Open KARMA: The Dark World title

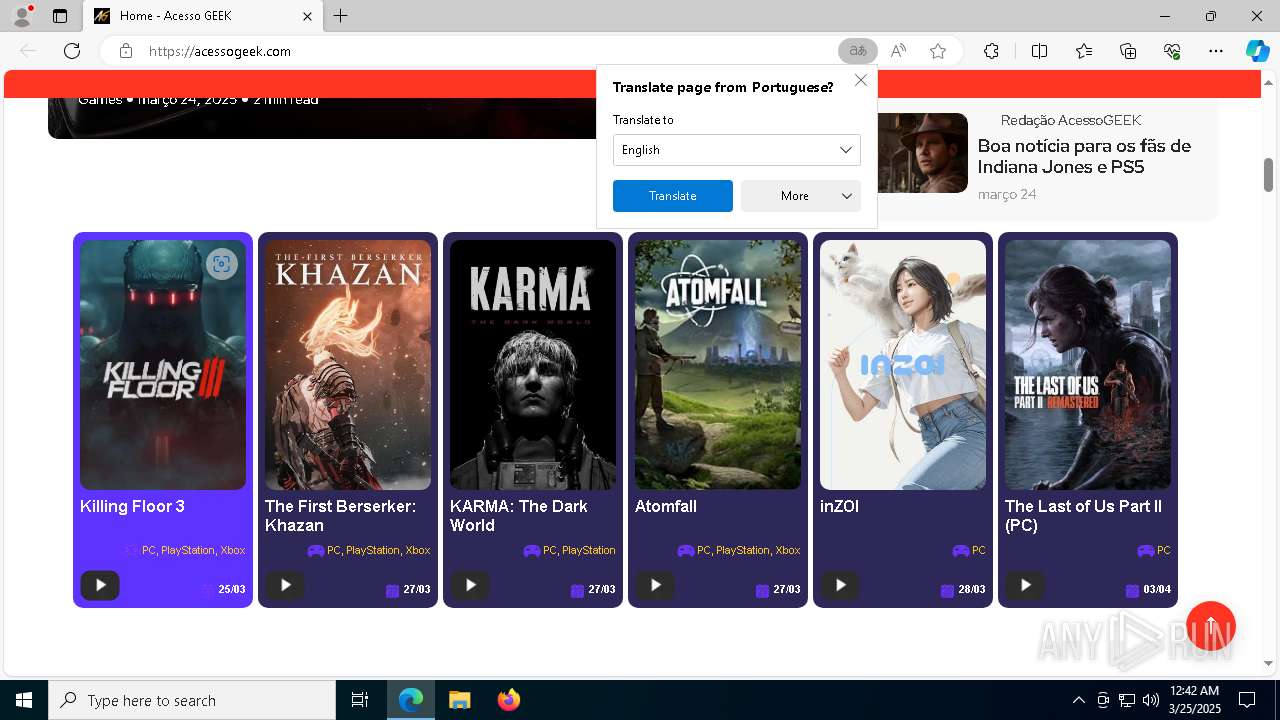[519, 516]
